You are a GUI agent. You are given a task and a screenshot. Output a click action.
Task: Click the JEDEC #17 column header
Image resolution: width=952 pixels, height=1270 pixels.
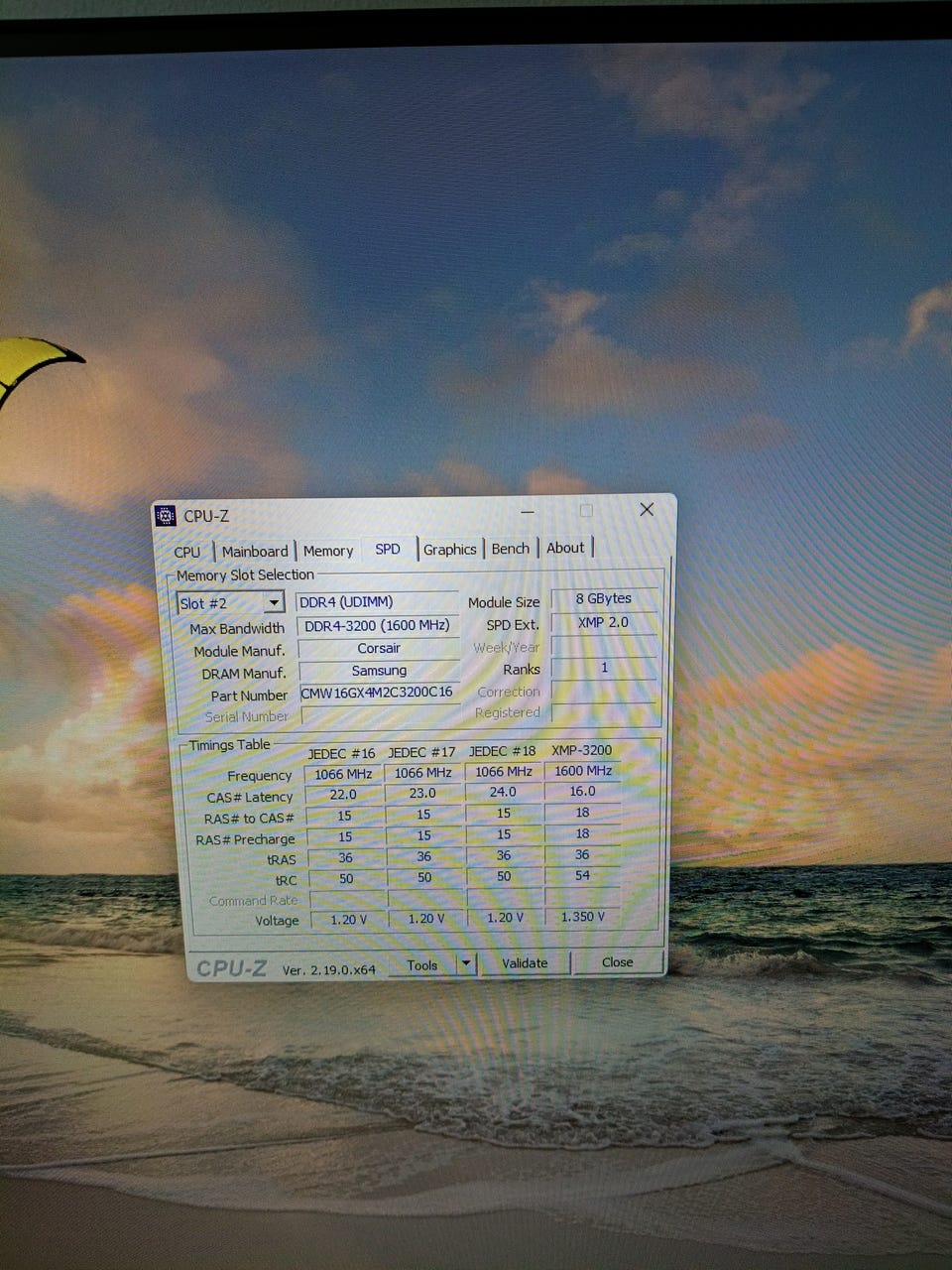[x=421, y=752]
